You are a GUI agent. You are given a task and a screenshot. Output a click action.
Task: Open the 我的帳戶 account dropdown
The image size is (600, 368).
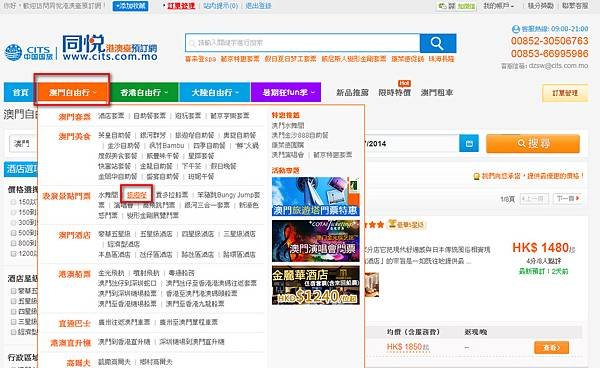499,6
